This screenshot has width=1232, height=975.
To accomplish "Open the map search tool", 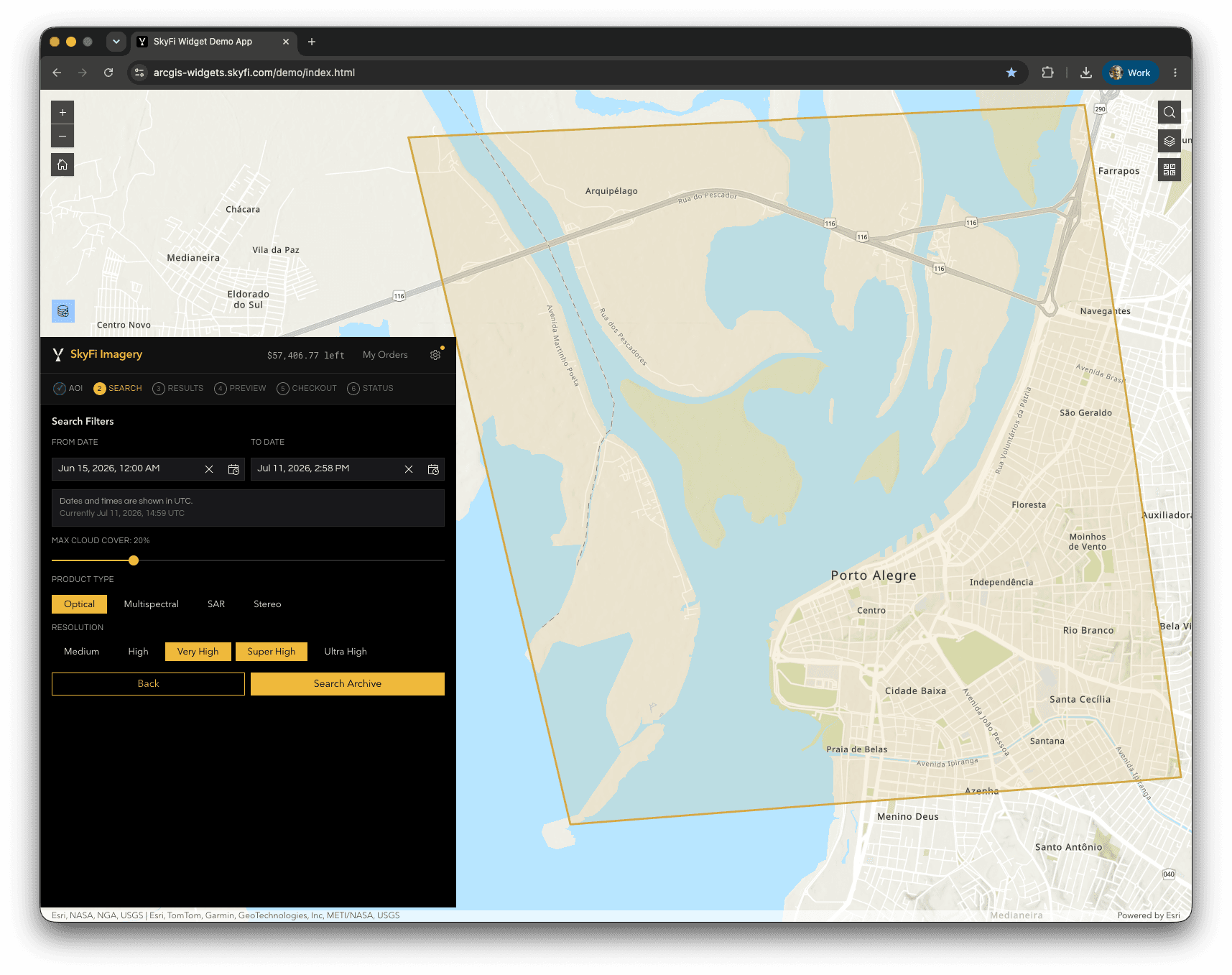I will (x=1170, y=112).
